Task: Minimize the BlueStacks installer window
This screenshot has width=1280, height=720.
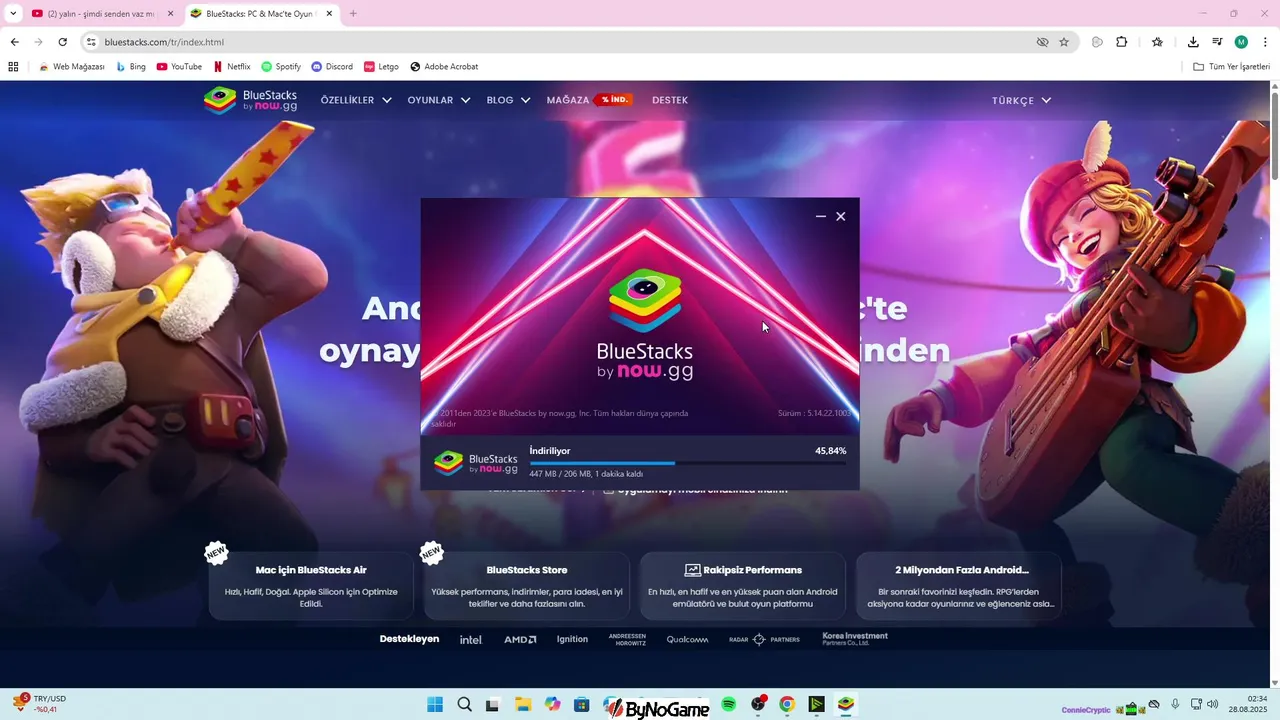Action: point(821,216)
